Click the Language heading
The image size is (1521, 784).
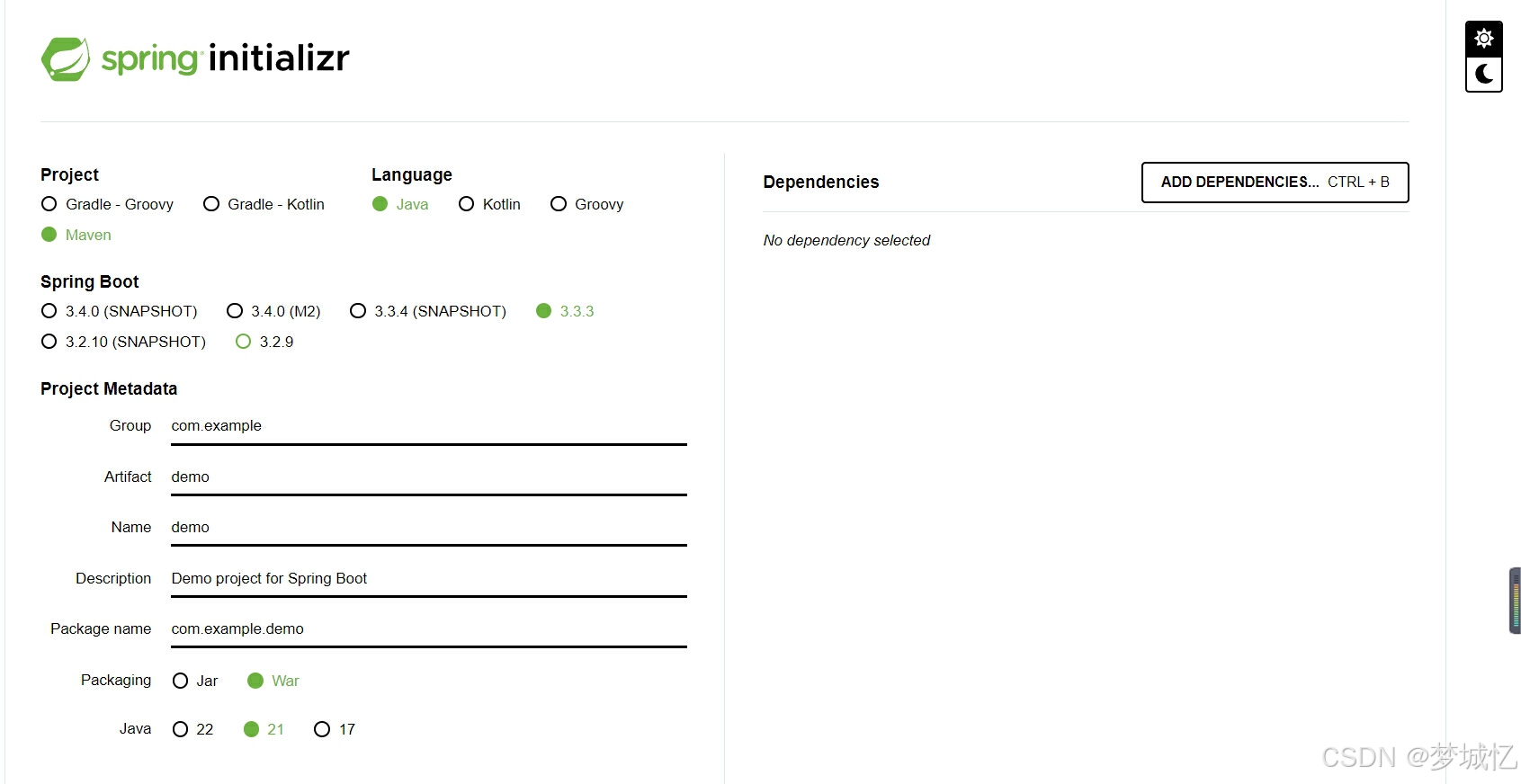[x=412, y=174]
